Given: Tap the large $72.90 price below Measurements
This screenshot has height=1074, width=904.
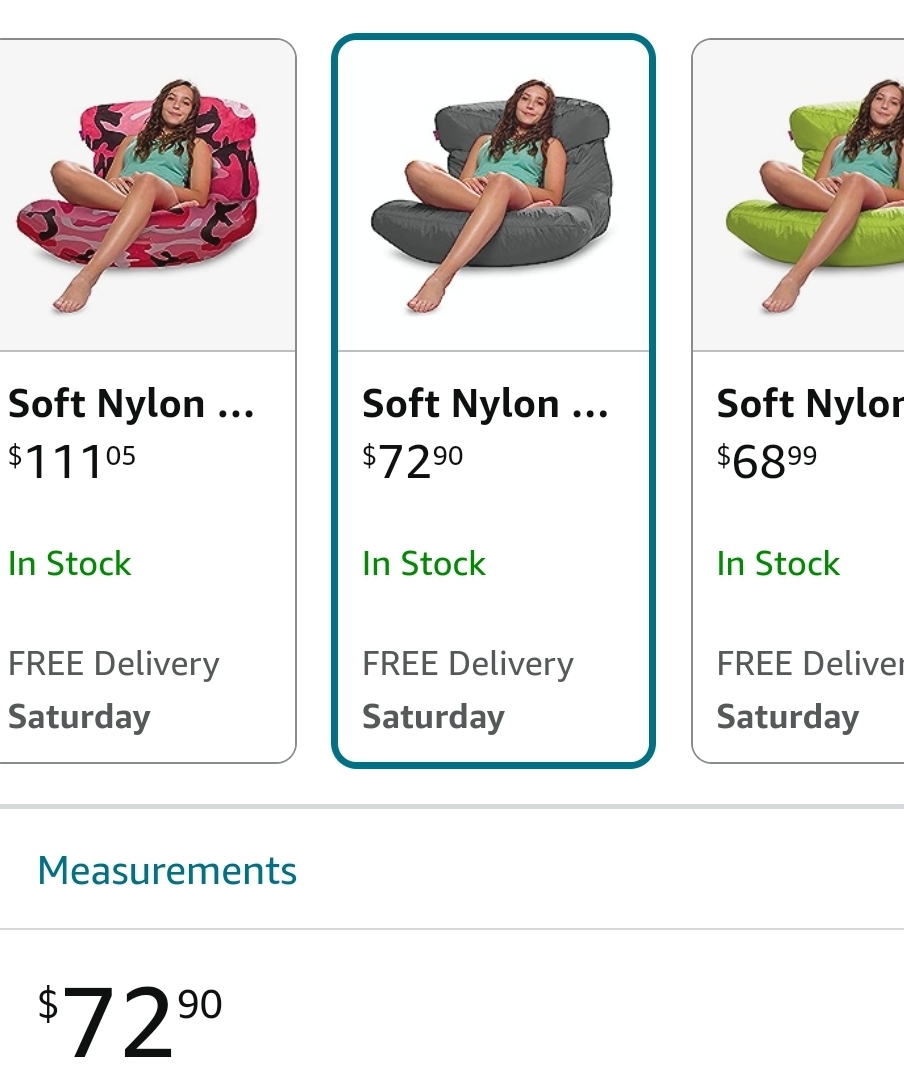Looking at the screenshot, I should 130,1020.
